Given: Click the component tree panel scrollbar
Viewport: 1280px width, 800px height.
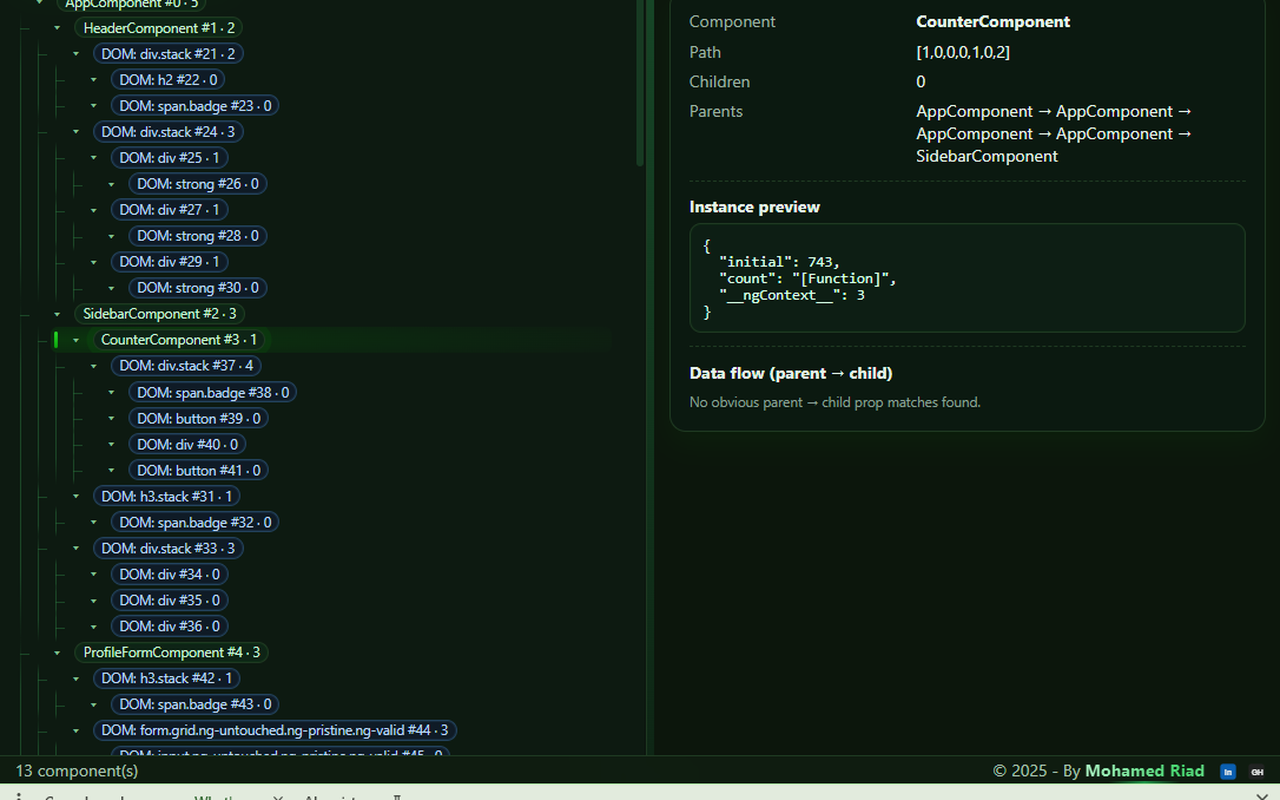Looking at the screenshot, I should 640,82.
